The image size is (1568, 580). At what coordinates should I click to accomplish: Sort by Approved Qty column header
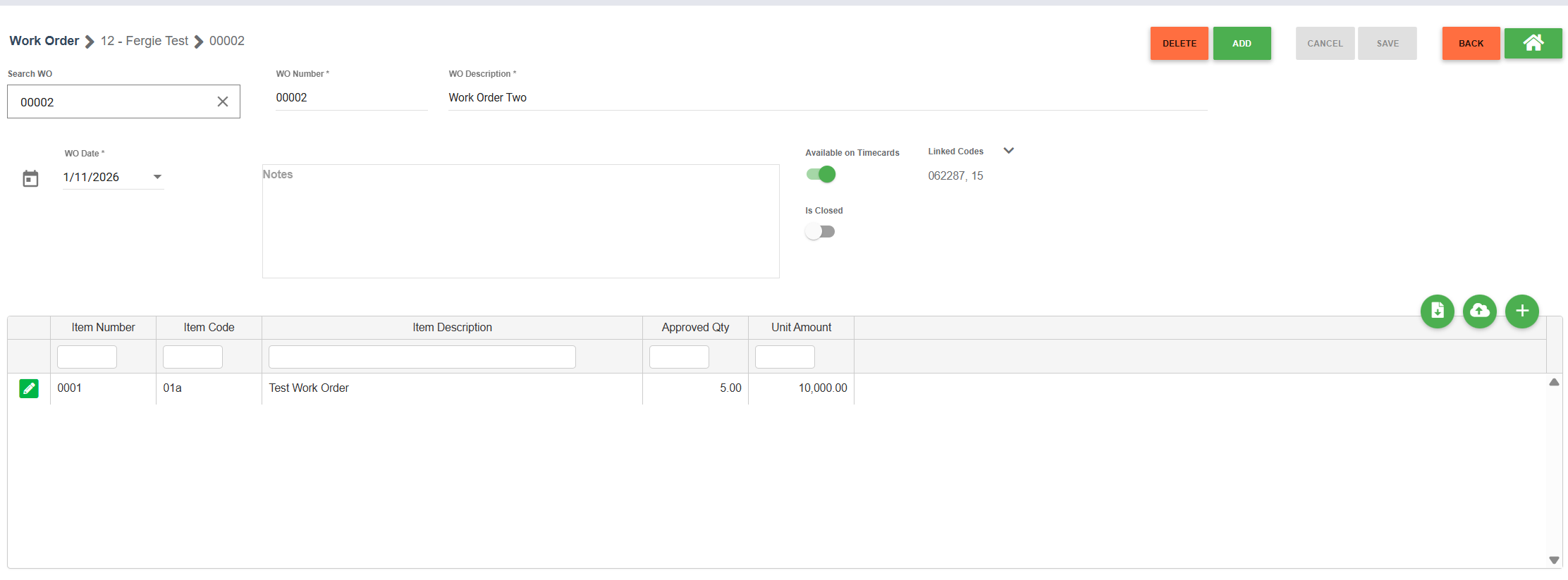click(695, 328)
